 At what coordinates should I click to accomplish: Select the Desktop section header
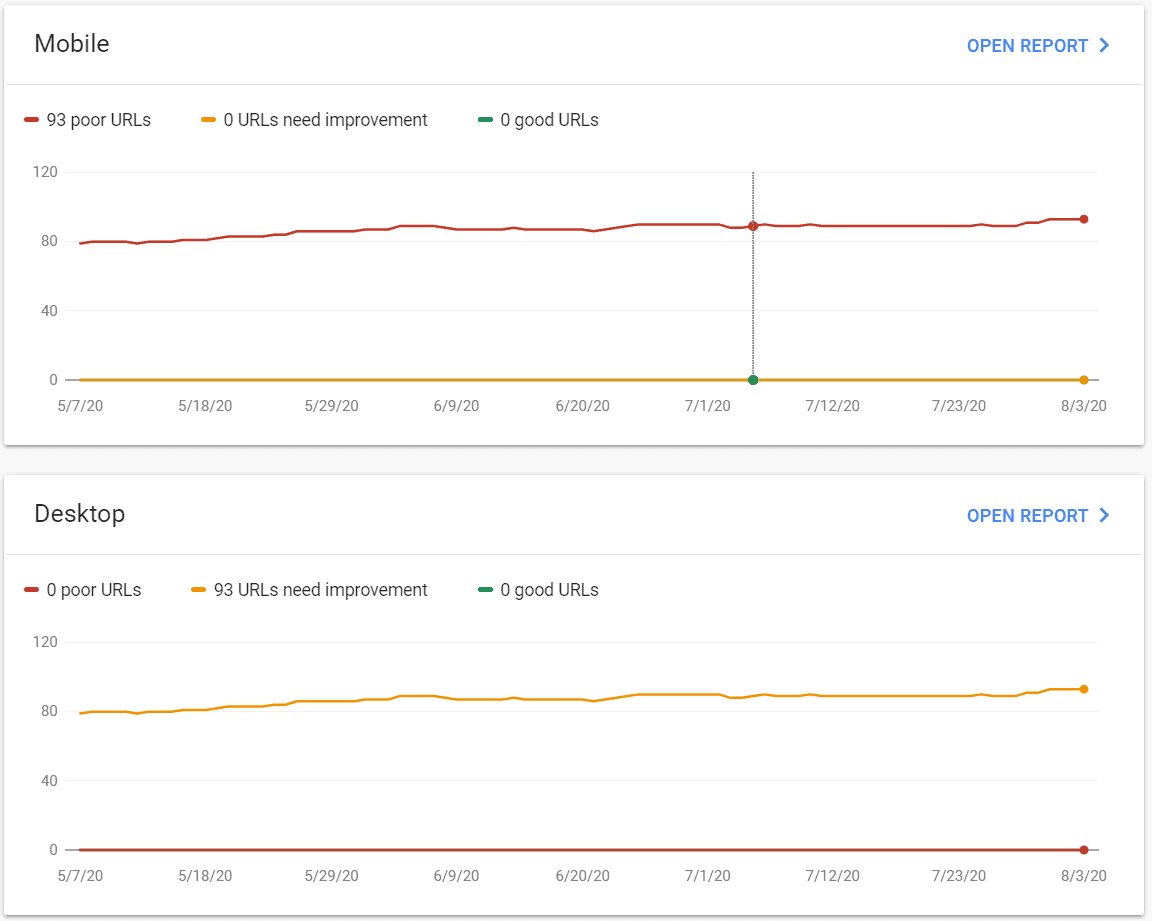[80, 513]
